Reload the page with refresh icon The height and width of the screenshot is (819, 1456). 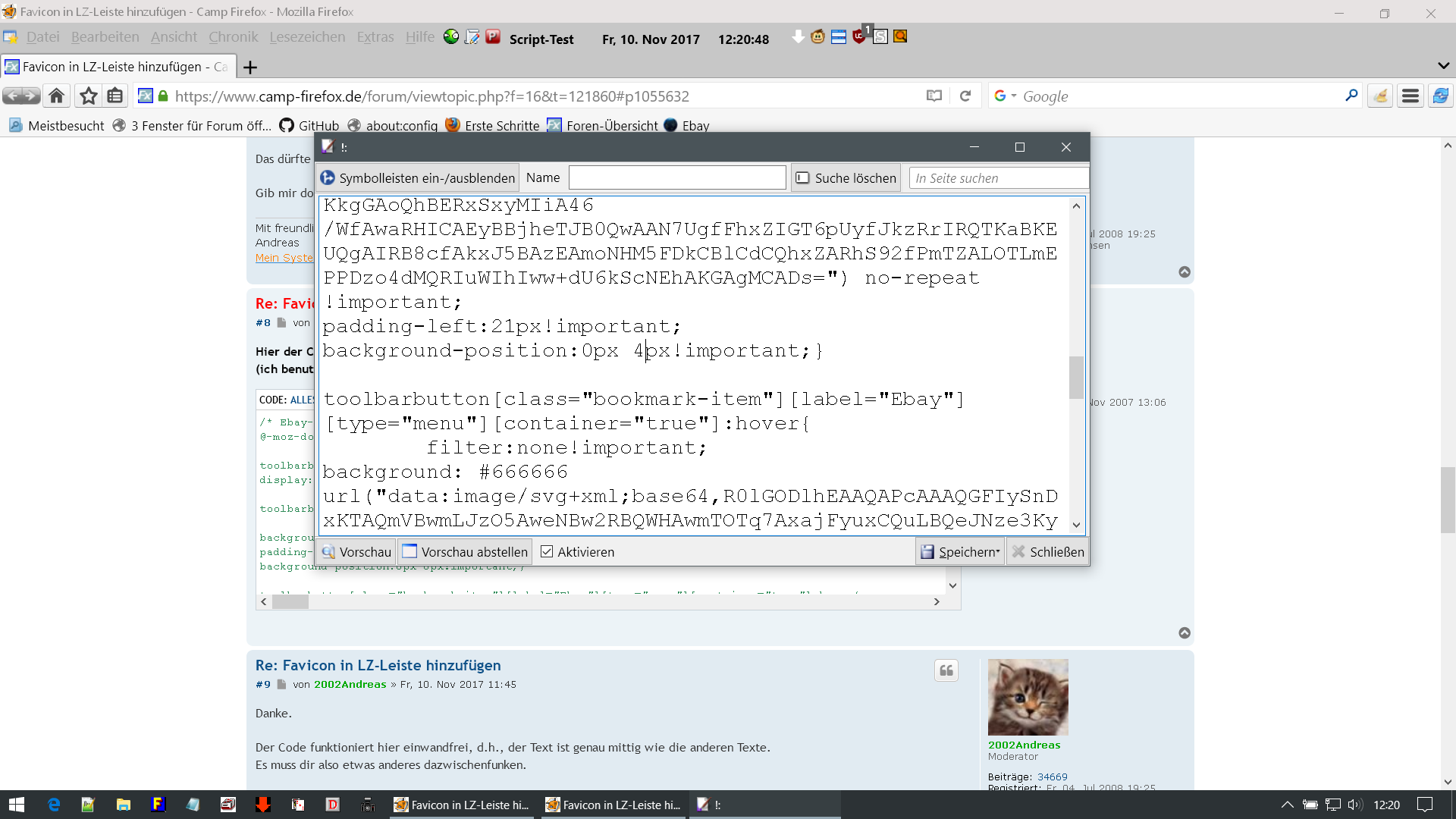pos(965,96)
